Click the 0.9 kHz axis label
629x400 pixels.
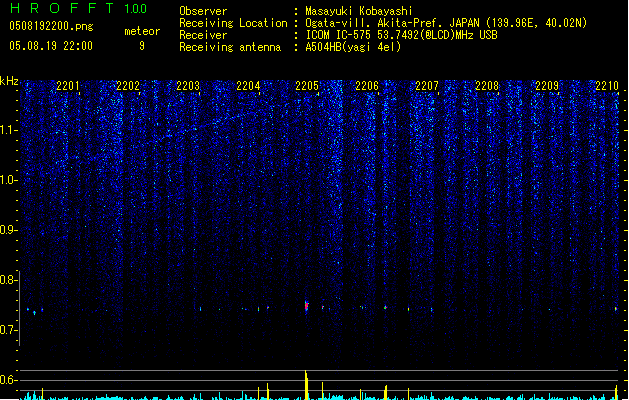(8, 230)
